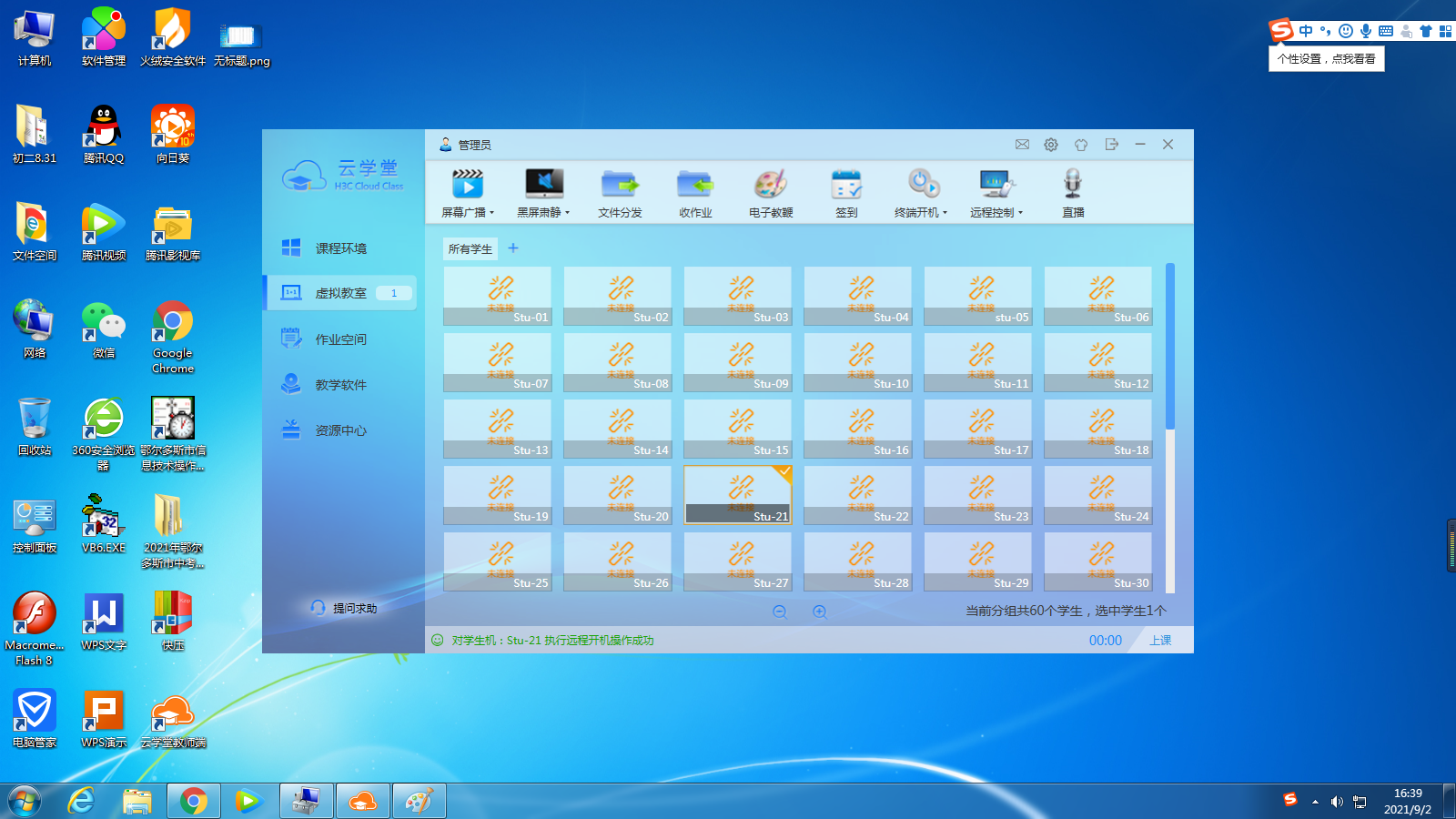Image resolution: width=1456 pixels, height=819 pixels.
Task: Open settings gear in the title bar
Action: pos(1051,145)
